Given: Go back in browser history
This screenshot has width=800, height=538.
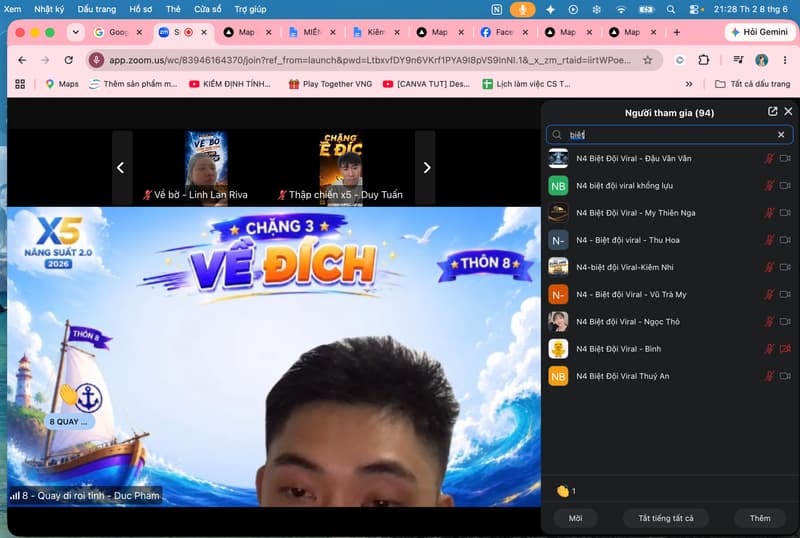Looking at the screenshot, I should (x=22, y=60).
